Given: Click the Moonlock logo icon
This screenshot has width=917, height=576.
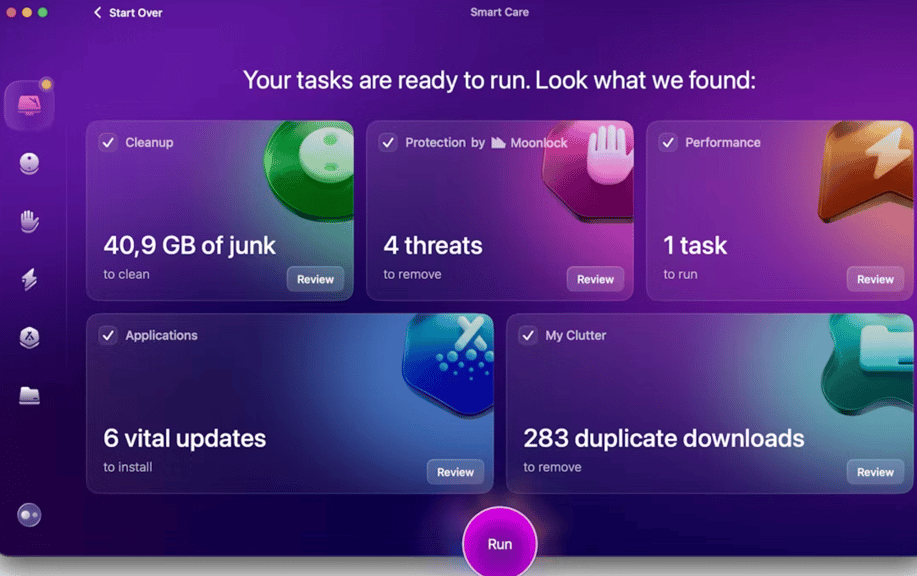Looking at the screenshot, I should [498, 143].
